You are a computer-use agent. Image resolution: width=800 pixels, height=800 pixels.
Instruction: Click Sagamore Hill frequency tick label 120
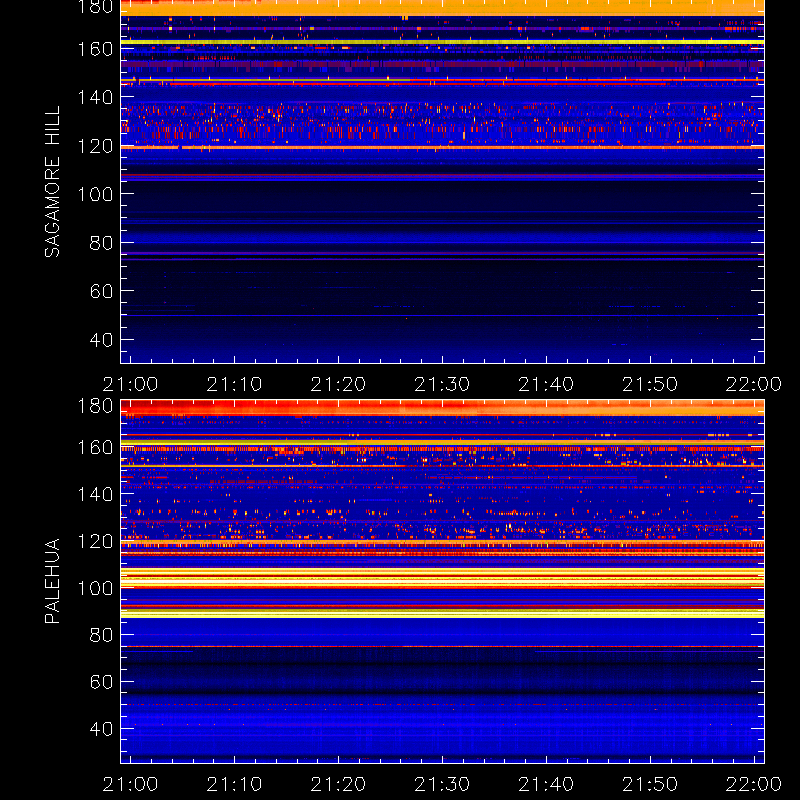click(95, 146)
